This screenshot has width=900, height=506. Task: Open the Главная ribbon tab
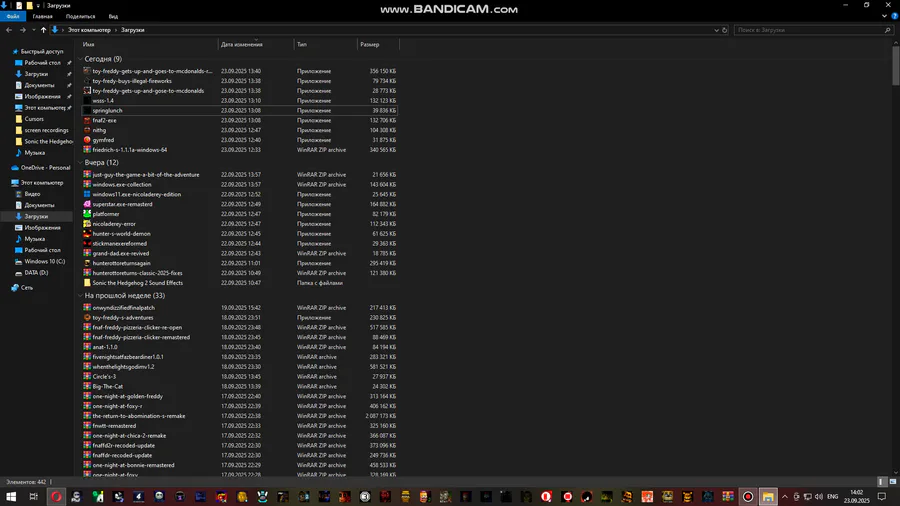point(42,17)
